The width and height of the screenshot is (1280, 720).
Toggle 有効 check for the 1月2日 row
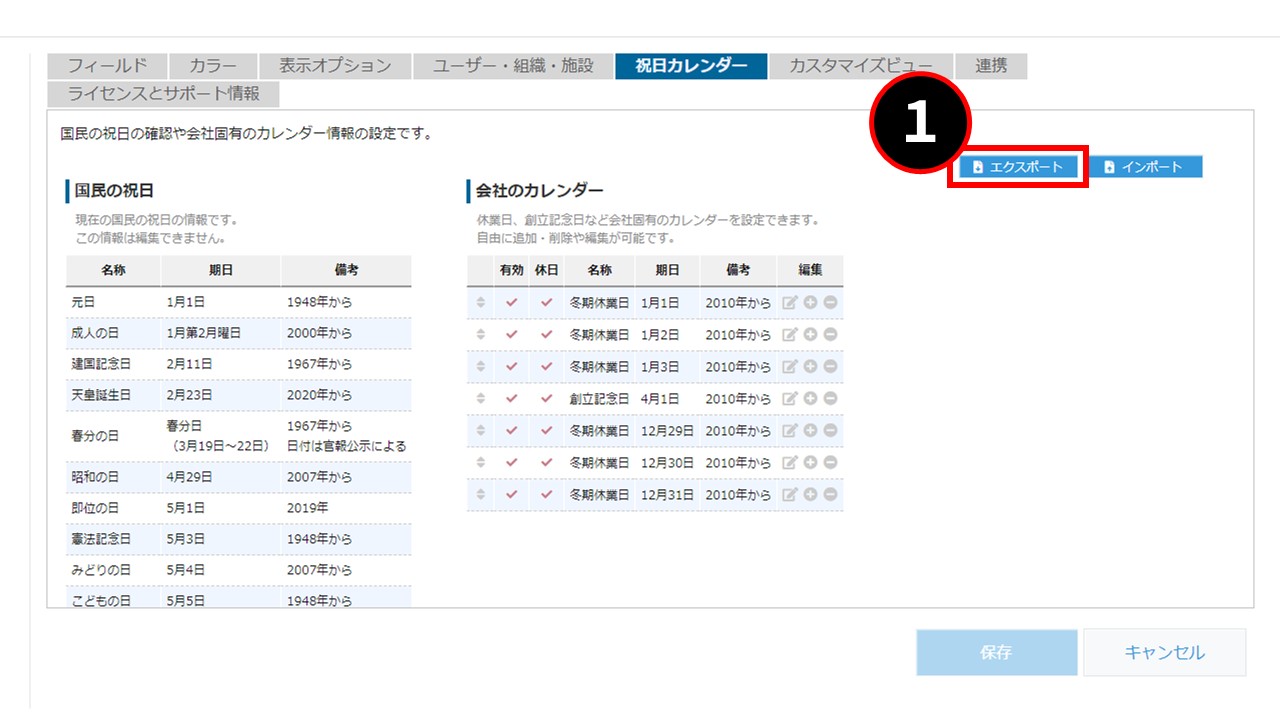tap(511, 335)
